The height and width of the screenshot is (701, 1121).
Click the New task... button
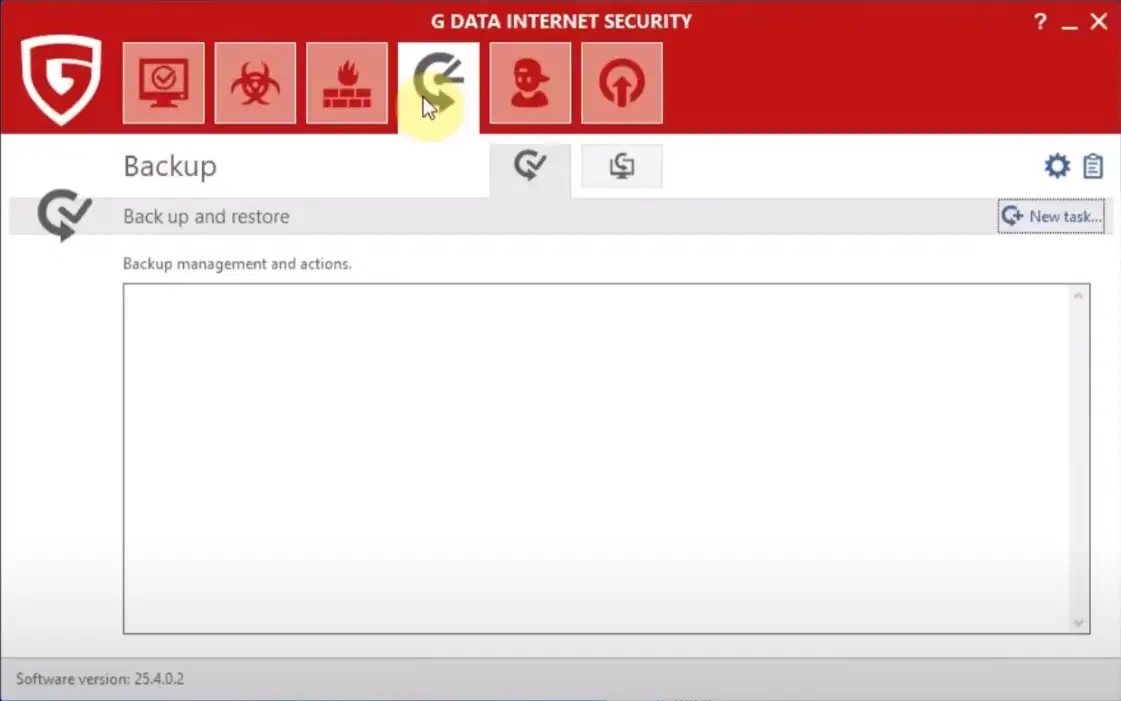tap(1051, 216)
